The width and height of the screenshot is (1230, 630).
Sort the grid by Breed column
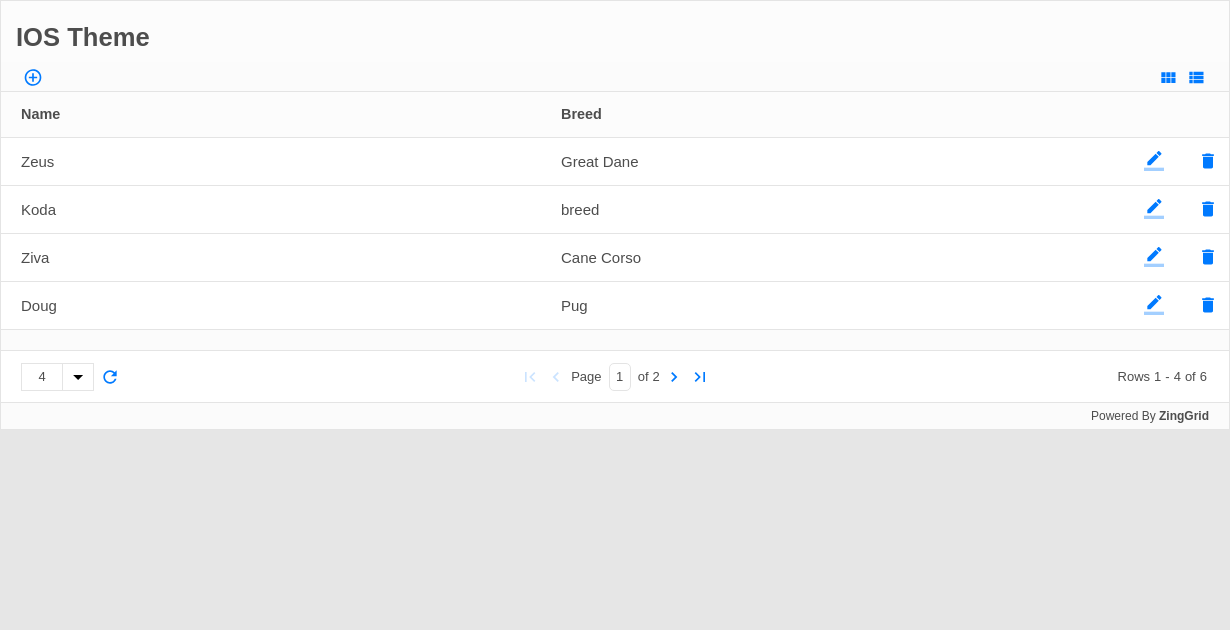pos(581,114)
